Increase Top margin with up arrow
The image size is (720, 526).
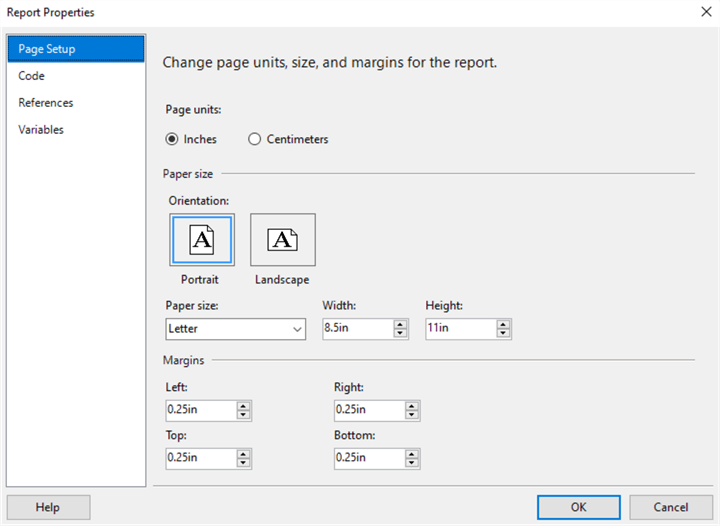243,453
